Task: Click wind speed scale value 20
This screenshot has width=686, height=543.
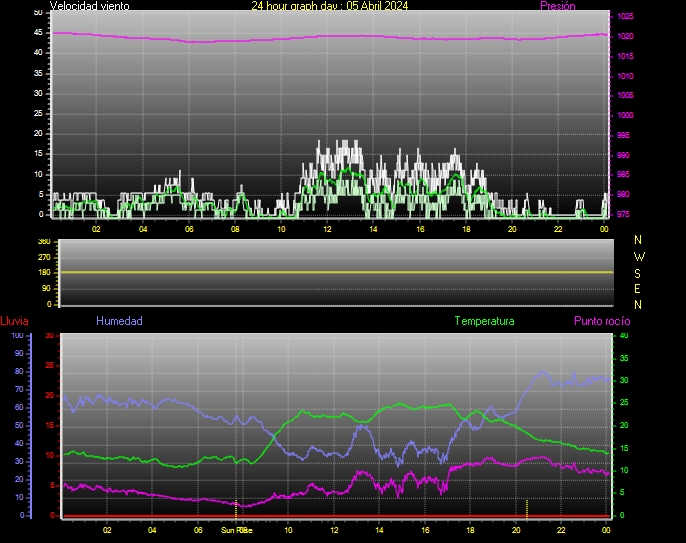Action: point(38,133)
